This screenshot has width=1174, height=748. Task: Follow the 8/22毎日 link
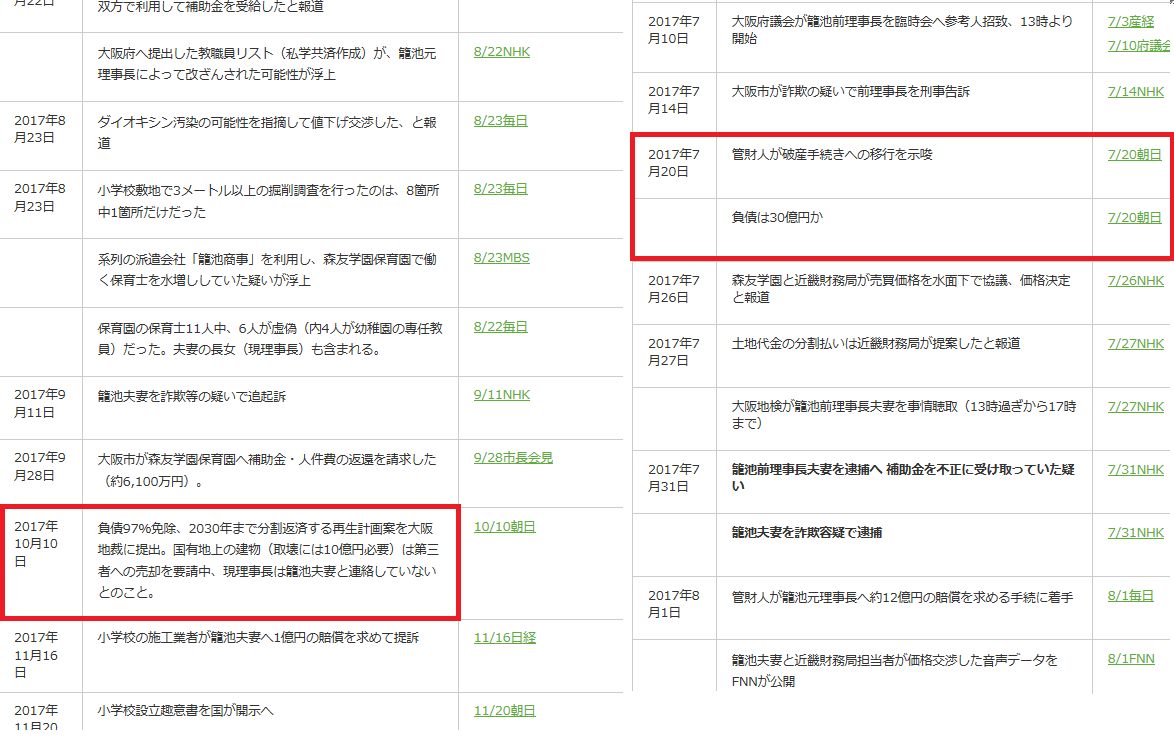(x=500, y=327)
